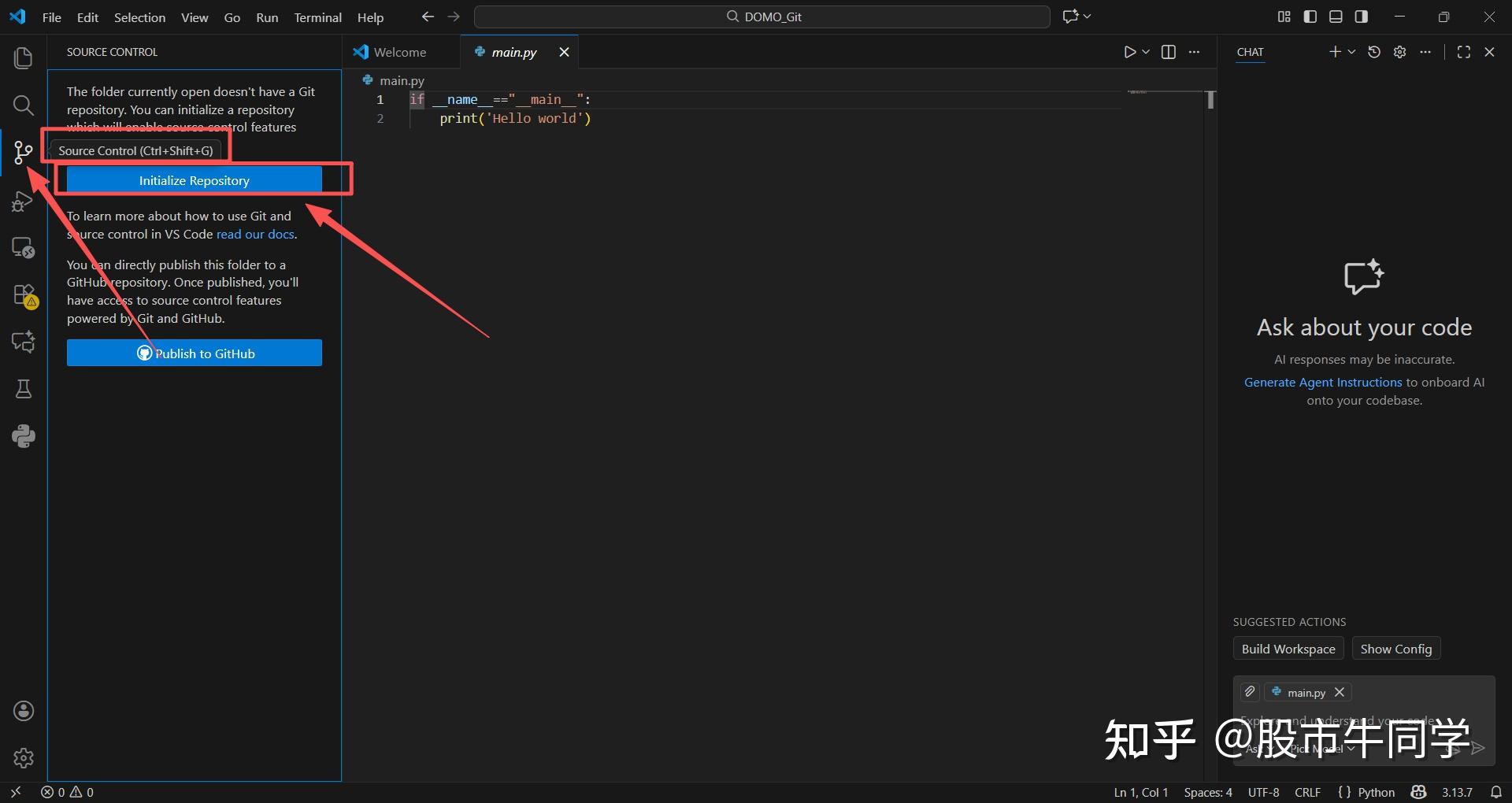Start a new chat session
This screenshot has height=803, width=1512.
(x=1334, y=51)
